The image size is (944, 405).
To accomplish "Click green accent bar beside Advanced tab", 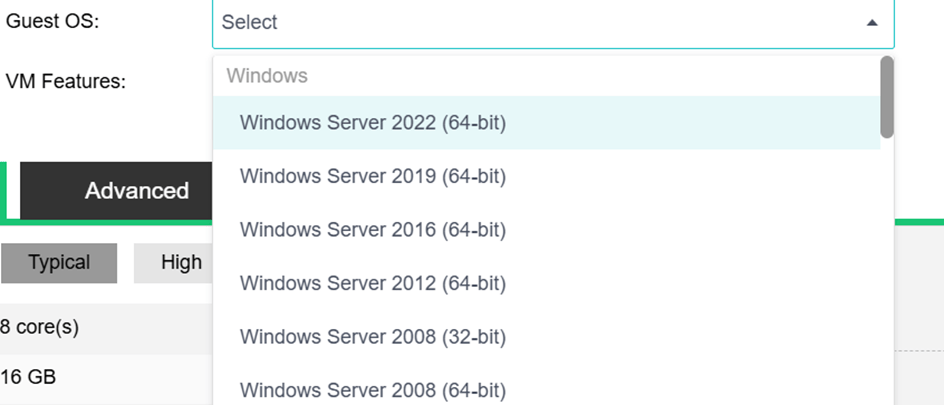I will pyautogui.click(x=3, y=190).
